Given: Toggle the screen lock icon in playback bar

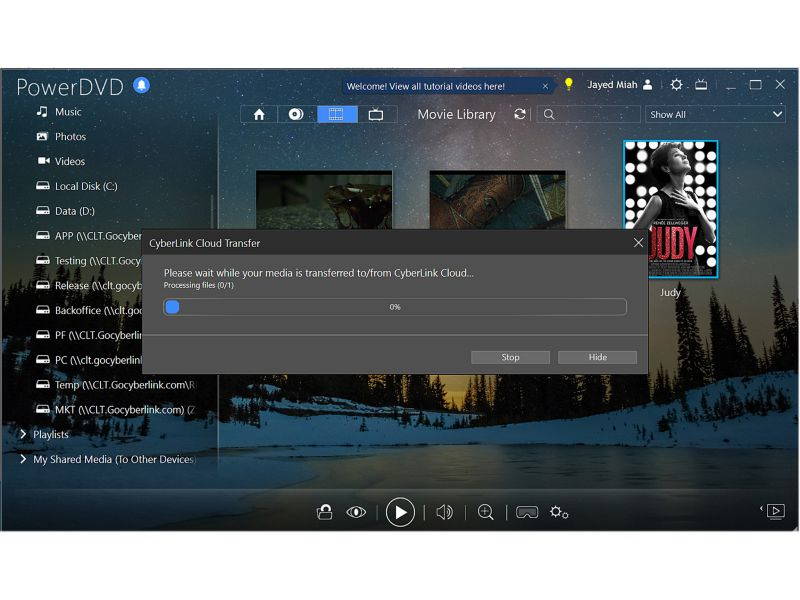Looking at the screenshot, I should click(324, 512).
